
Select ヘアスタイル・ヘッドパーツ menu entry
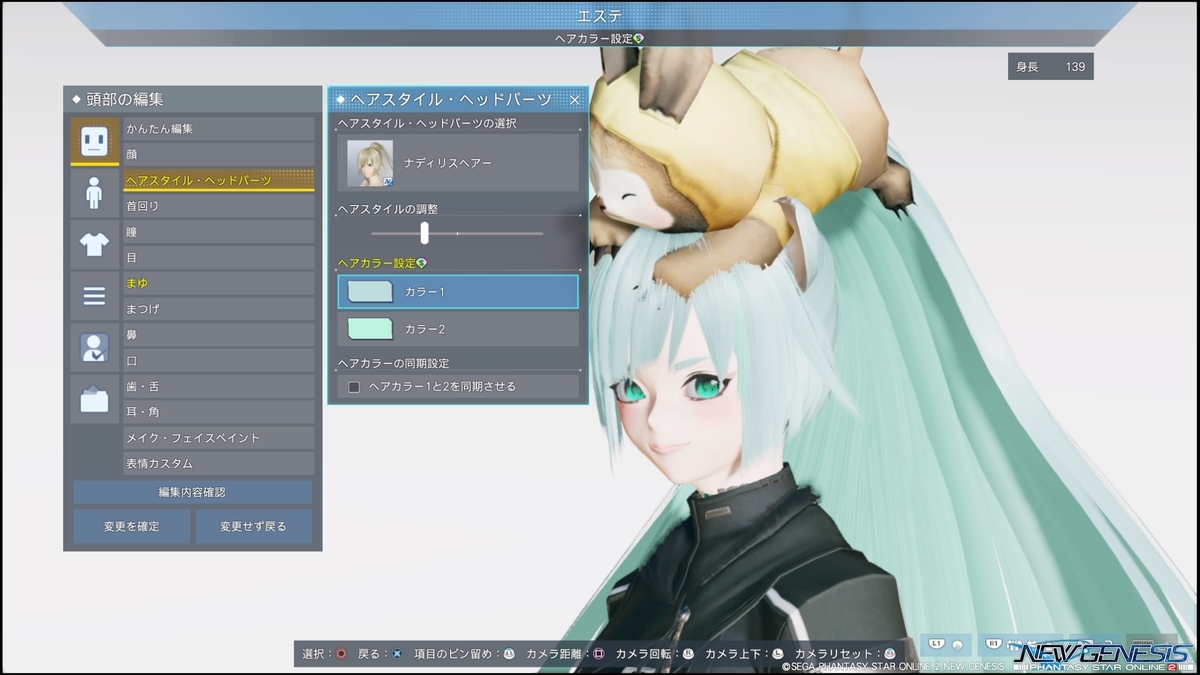(218, 180)
